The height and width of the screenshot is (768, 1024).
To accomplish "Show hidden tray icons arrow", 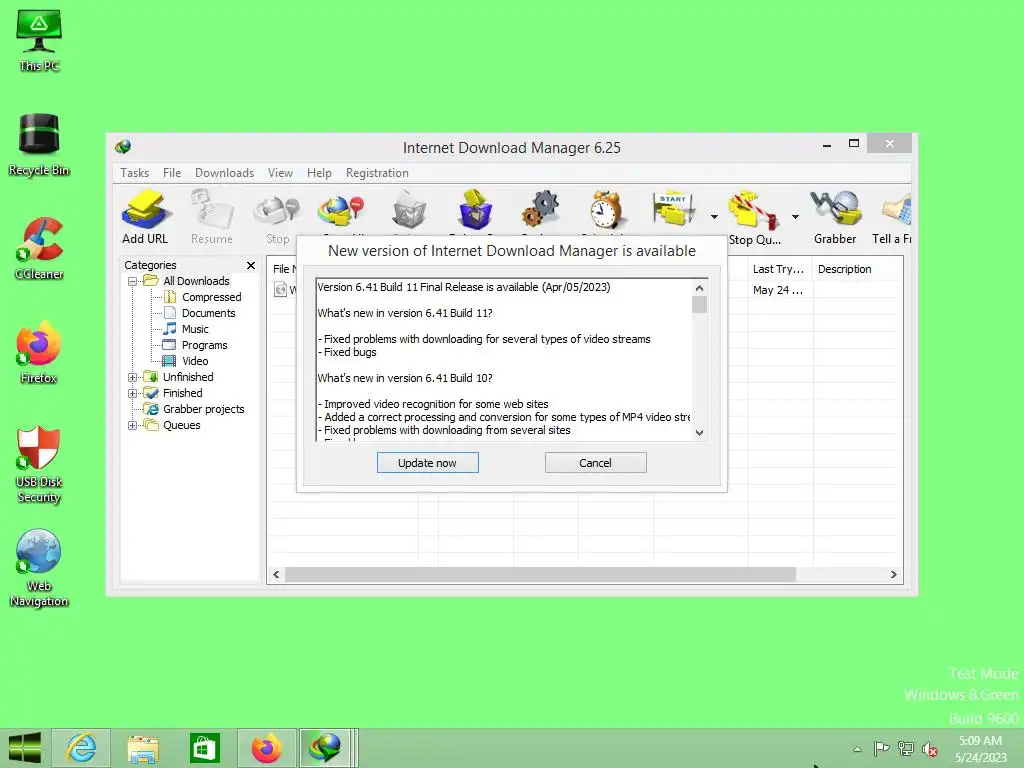I will point(857,749).
